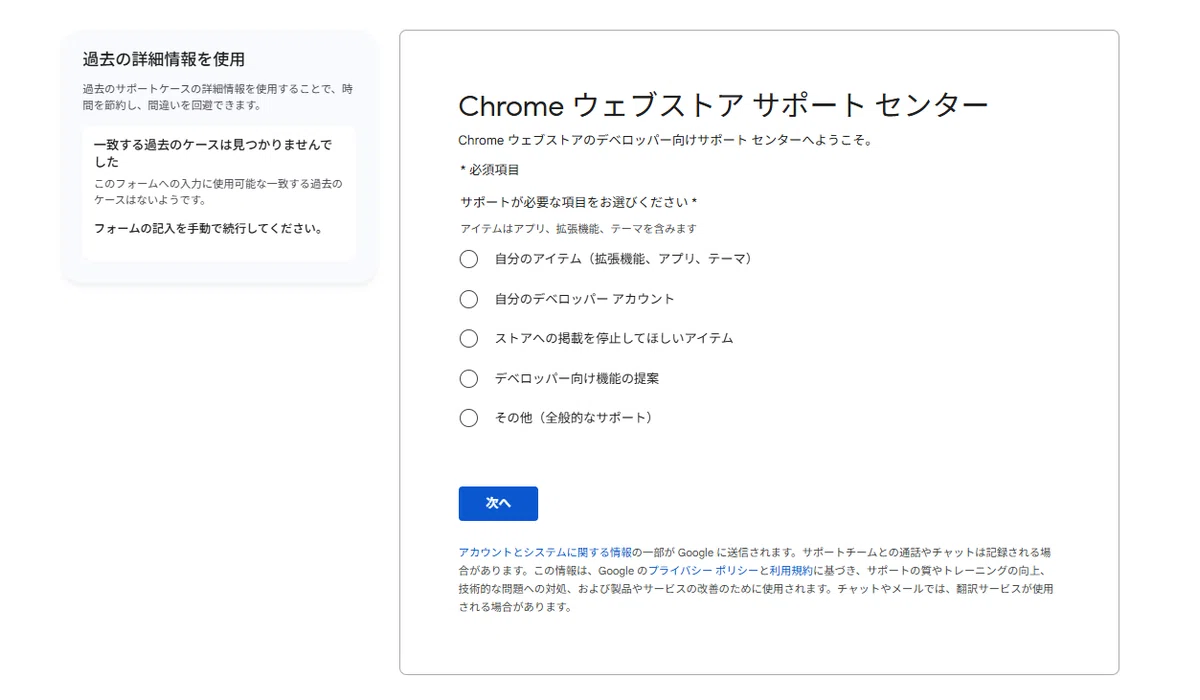Click このフォームへの入力に使用可能な一致する過去のケースはないようです text
1200x700 pixels.
(x=218, y=192)
